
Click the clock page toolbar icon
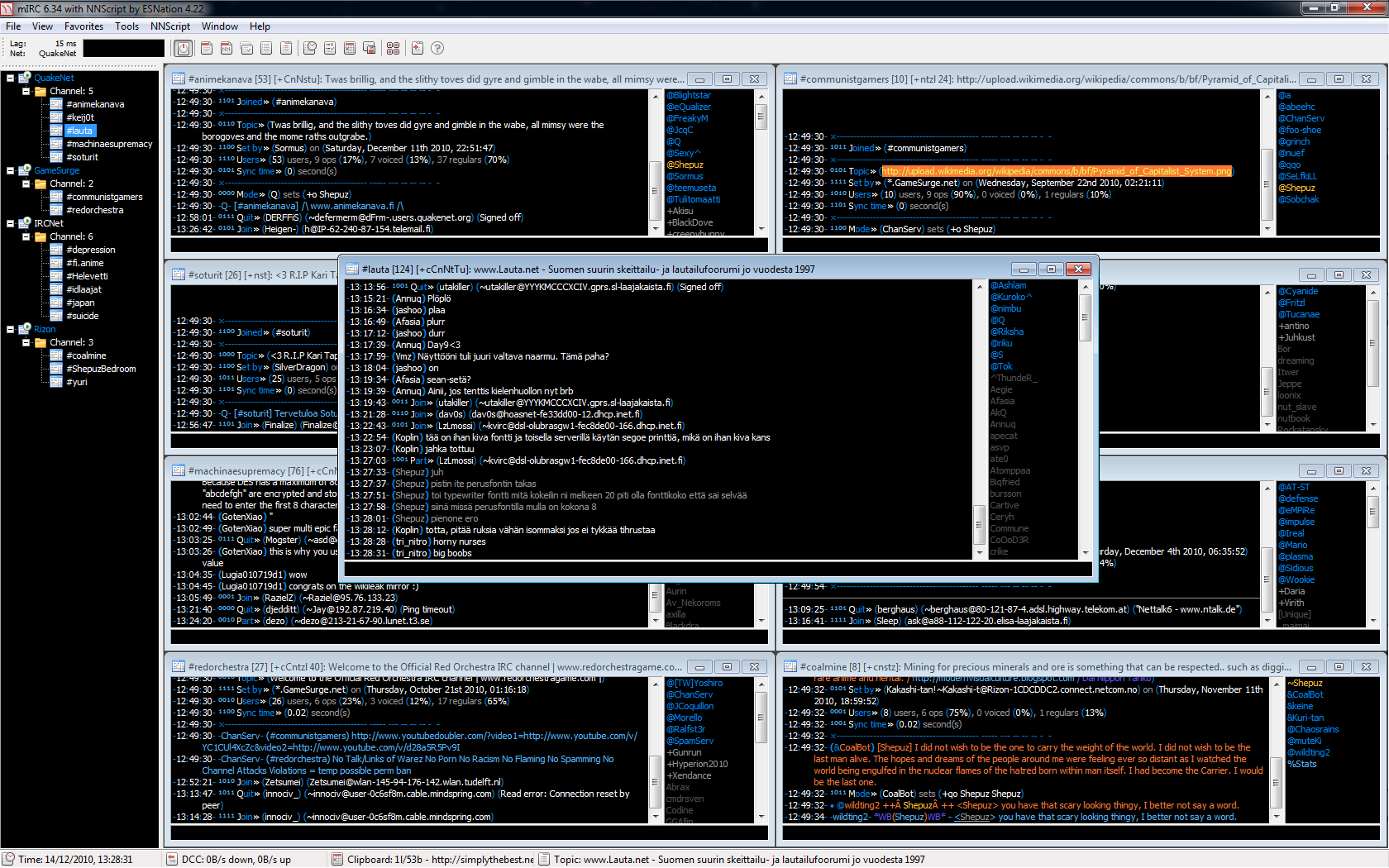pos(309,49)
